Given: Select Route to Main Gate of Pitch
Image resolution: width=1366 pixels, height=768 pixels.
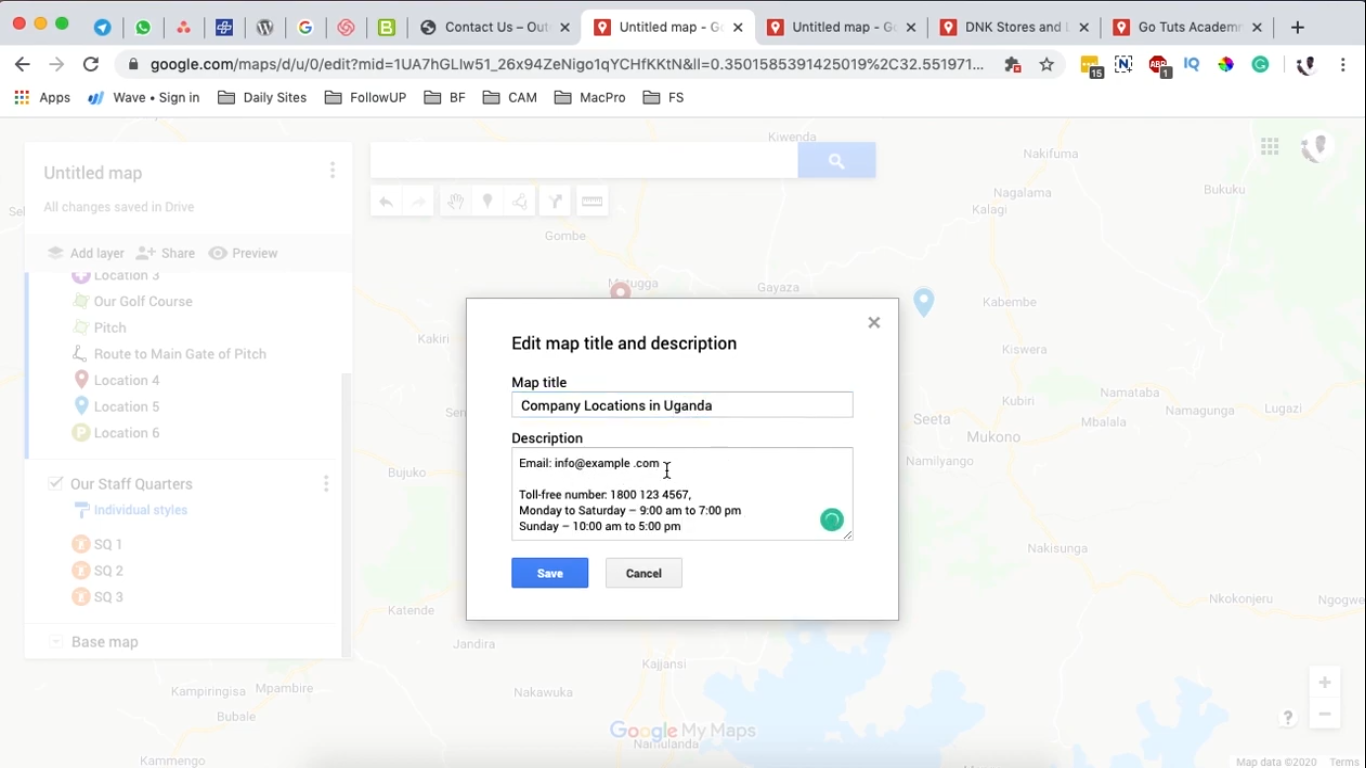Looking at the screenshot, I should tap(180, 354).
